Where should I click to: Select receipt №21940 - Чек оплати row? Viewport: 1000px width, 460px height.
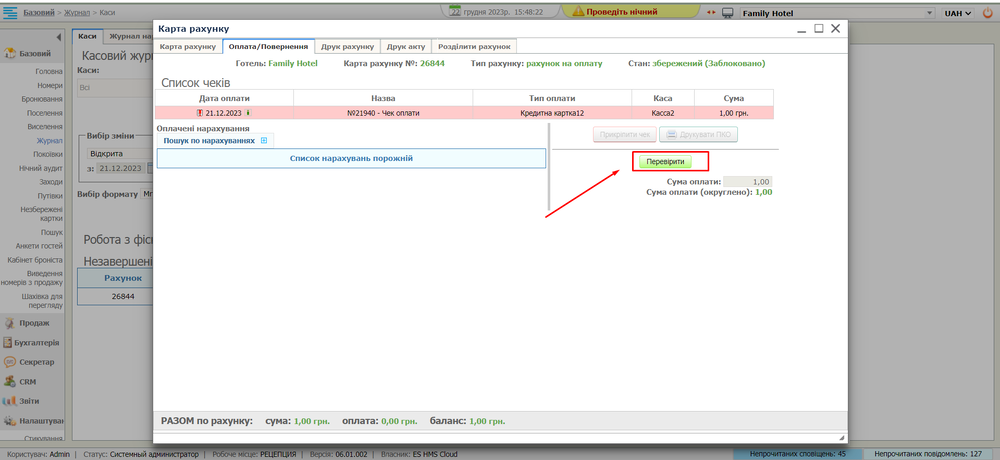pos(383,113)
